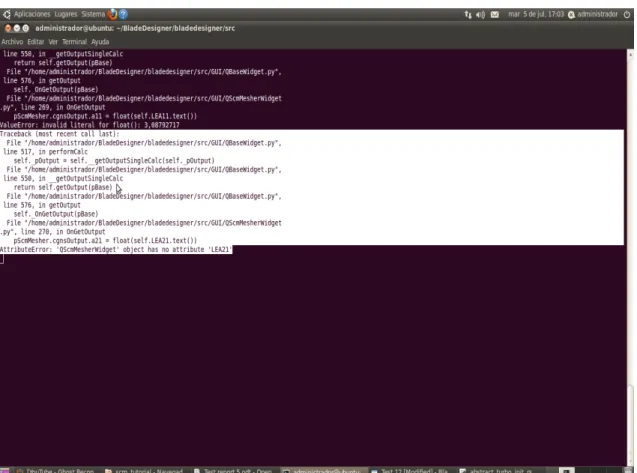This screenshot has width=637, height=473.
Task: Open the mail envelope indicator
Action: click(x=494, y=15)
